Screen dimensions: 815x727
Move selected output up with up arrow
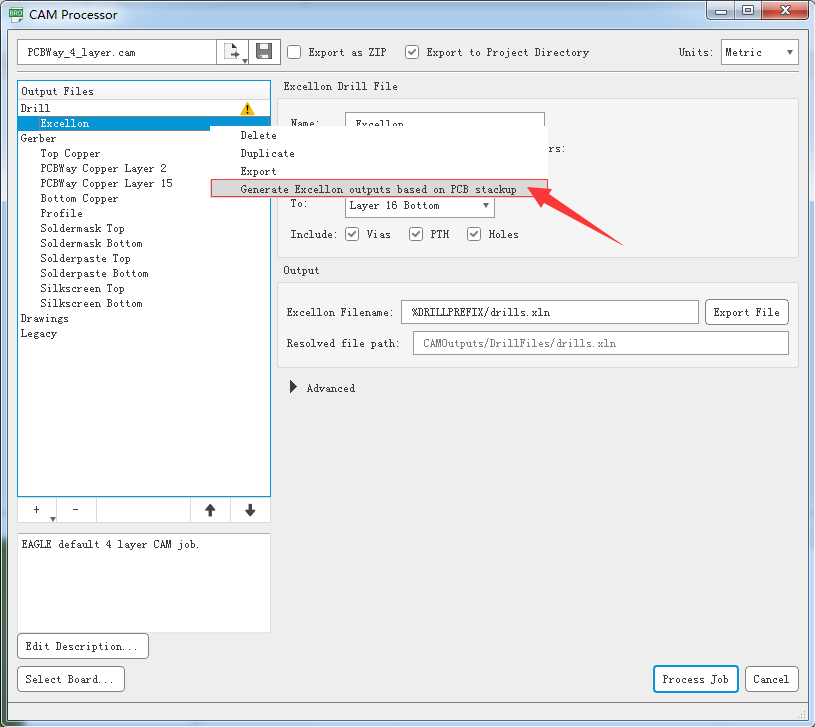click(210, 510)
